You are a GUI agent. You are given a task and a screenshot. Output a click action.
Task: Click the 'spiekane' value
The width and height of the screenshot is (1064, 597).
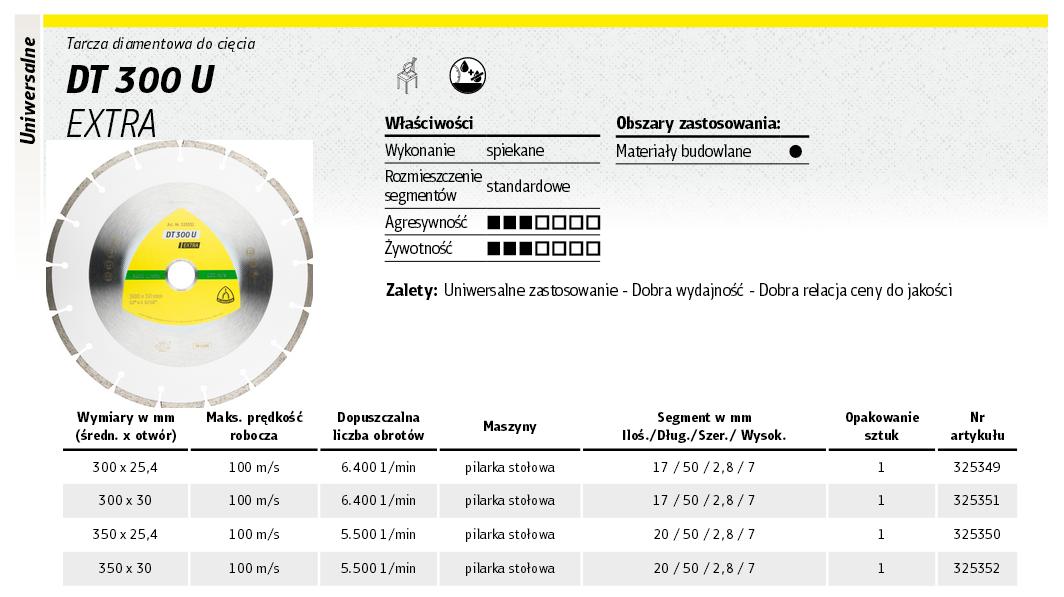pos(515,151)
